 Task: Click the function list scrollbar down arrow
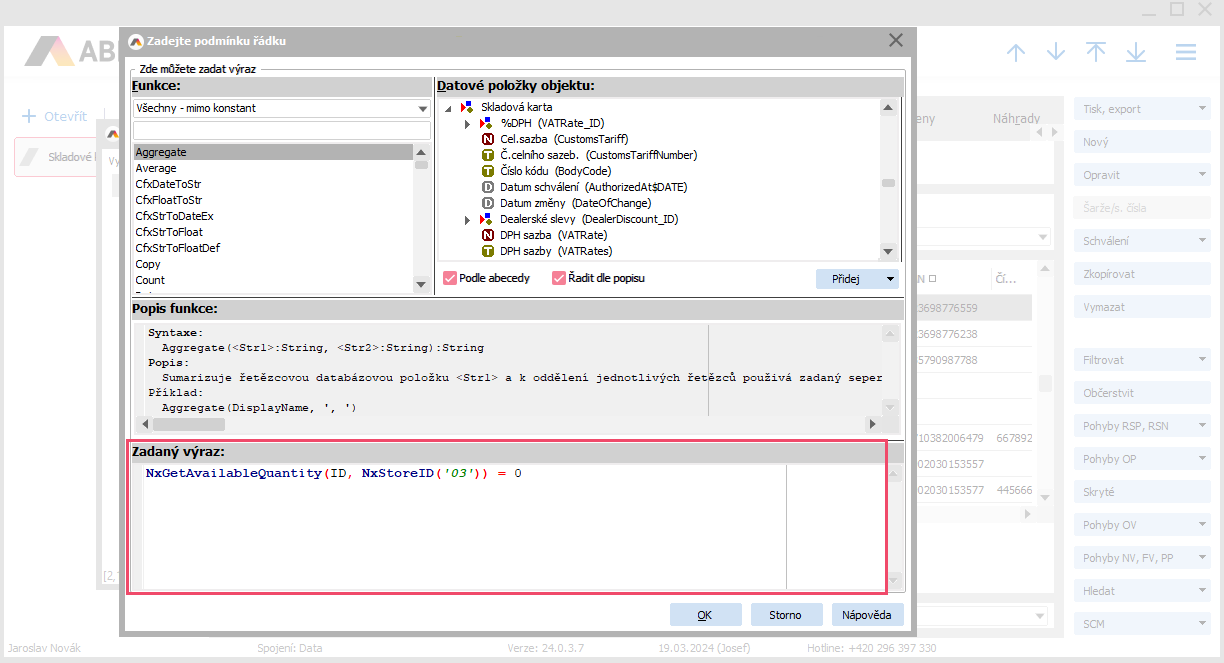point(421,285)
